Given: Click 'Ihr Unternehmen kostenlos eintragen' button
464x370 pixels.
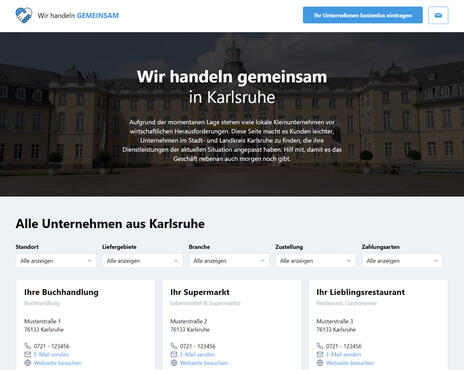Looking at the screenshot, I should pyautogui.click(x=363, y=15).
